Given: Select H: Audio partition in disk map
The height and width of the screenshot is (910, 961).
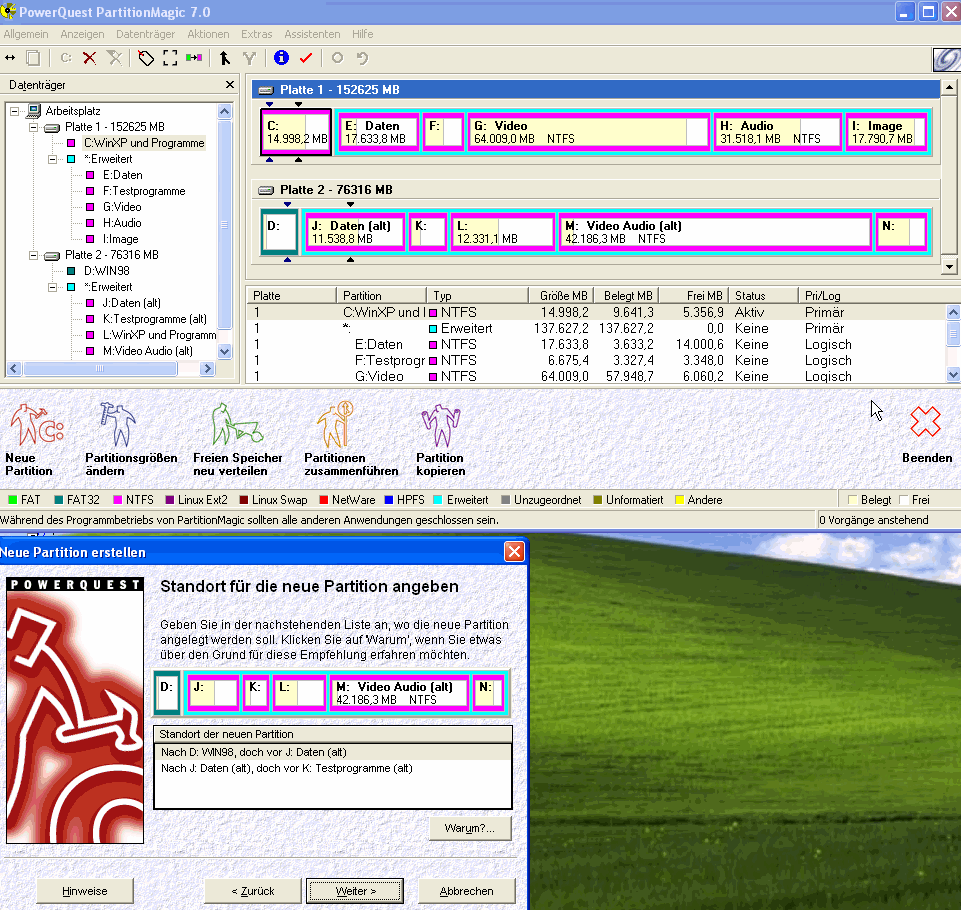Looking at the screenshot, I should [x=778, y=132].
